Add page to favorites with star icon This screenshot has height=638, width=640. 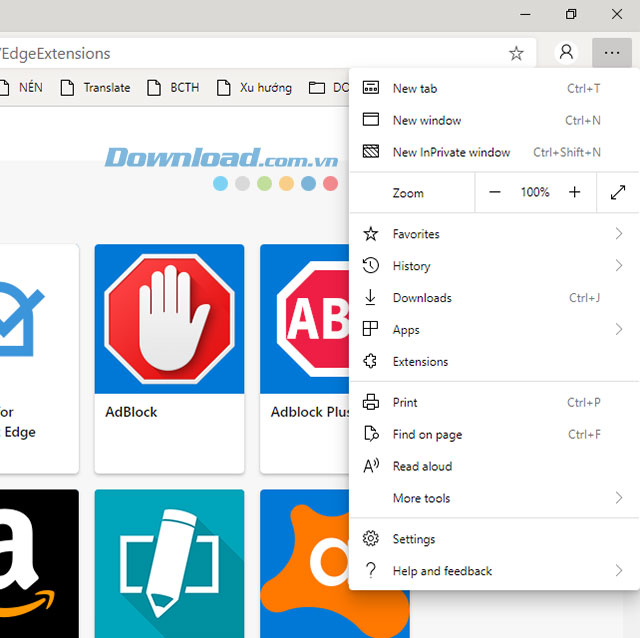point(516,53)
